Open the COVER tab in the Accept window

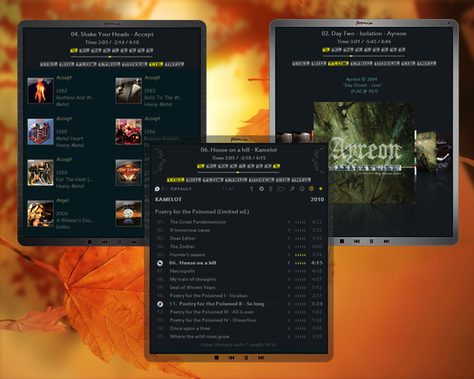point(135,64)
